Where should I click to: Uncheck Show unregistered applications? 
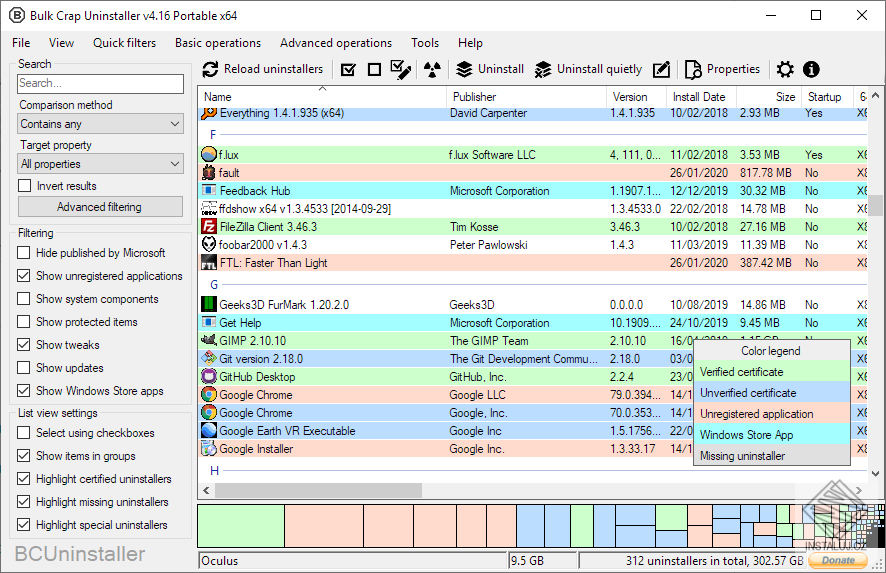coord(24,276)
